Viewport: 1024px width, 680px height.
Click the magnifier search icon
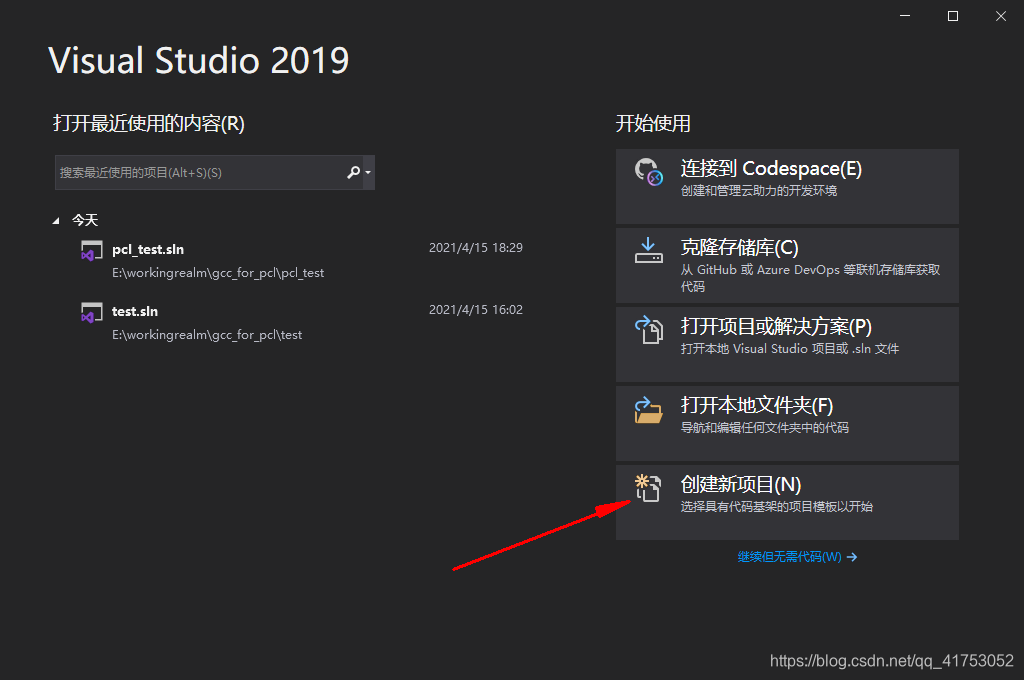(353, 172)
